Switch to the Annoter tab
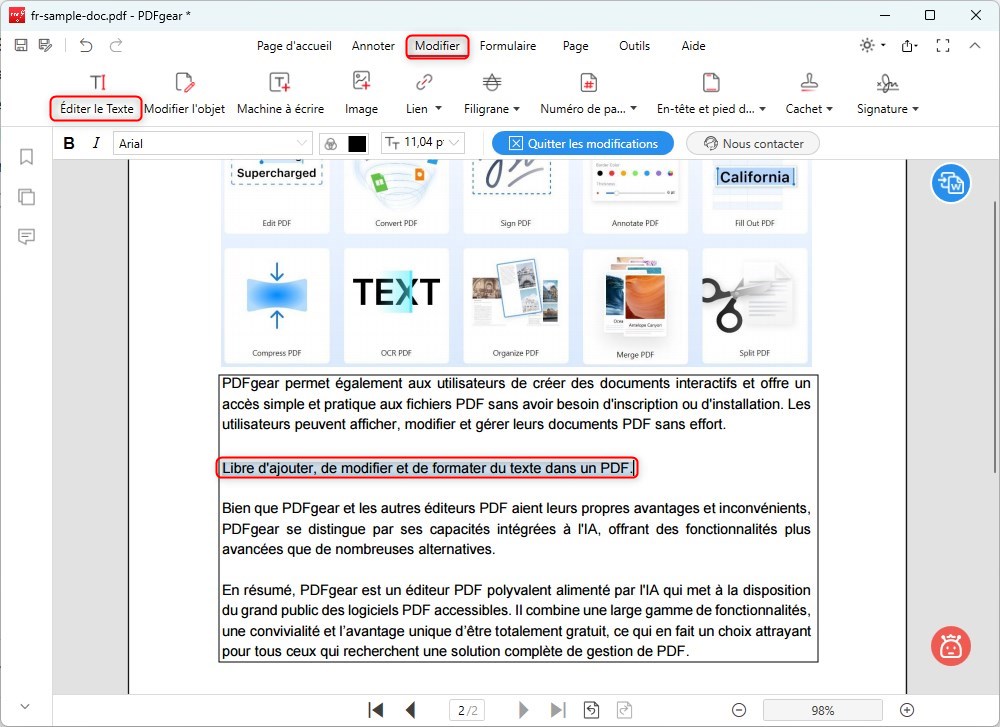This screenshot has height=727, width=1000. point(373,46)
